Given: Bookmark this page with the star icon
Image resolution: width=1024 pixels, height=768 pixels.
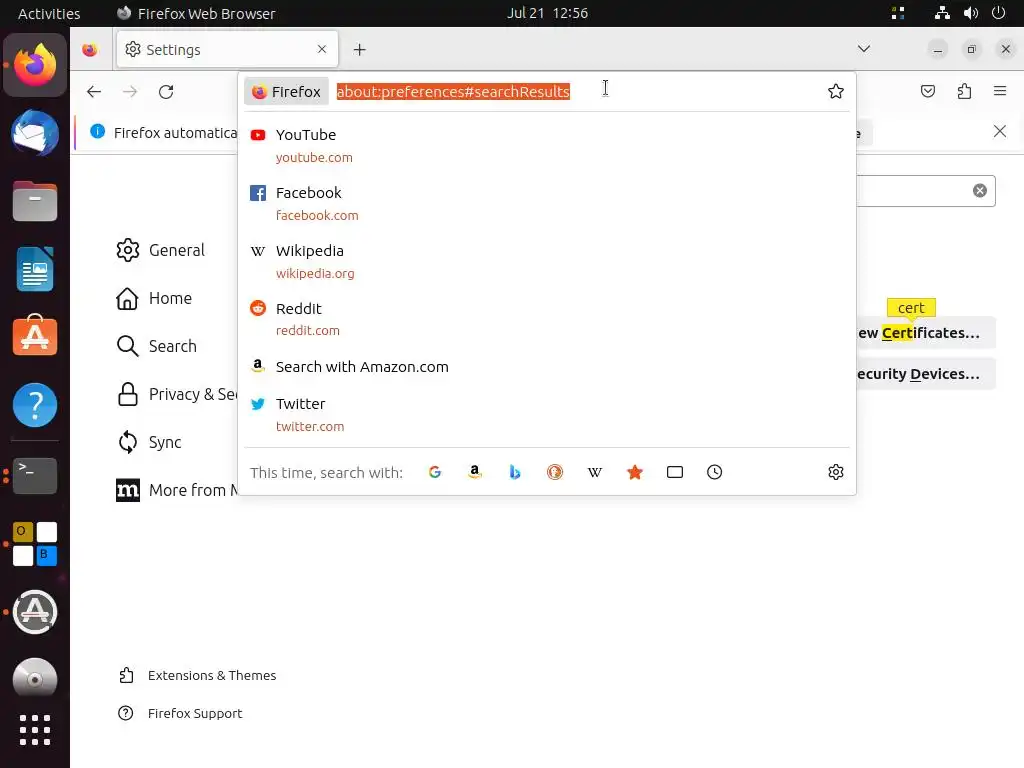Looking at the screenshot, I should point(836,91).
